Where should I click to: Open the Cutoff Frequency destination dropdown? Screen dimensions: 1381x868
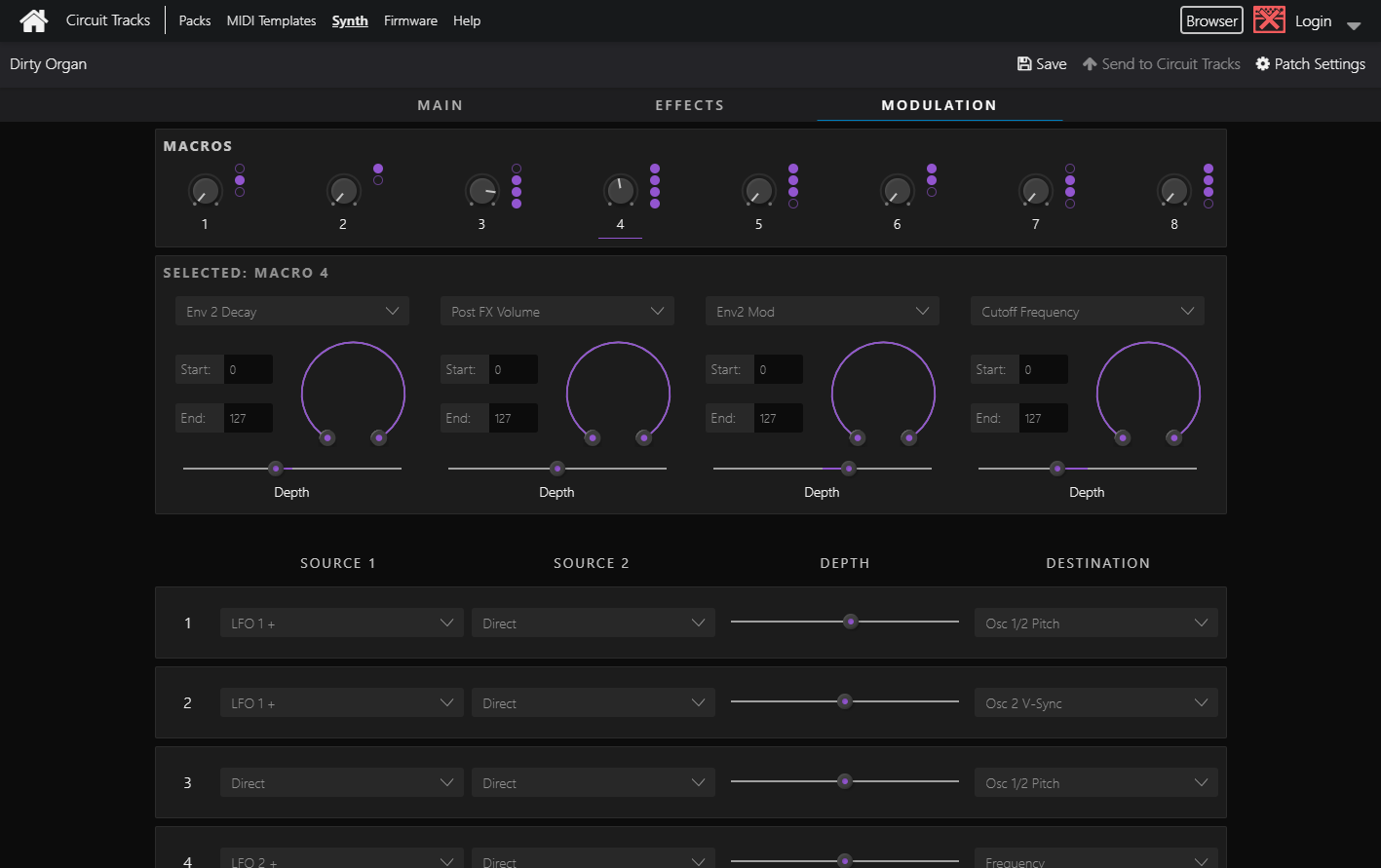(1087, 310)
